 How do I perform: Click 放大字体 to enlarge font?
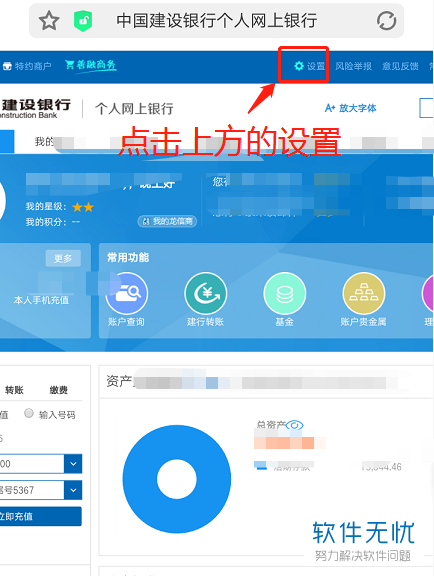pyautogui.click(x=351, y=108)
